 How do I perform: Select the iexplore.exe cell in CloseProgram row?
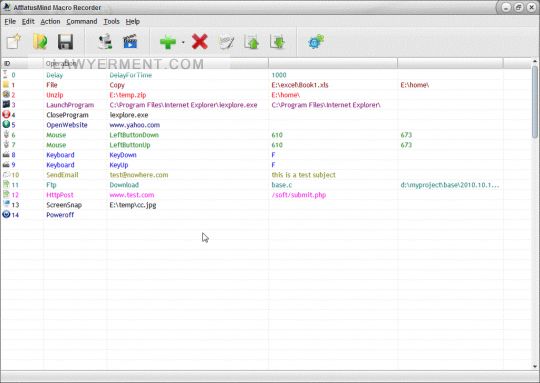click(129, 115)
